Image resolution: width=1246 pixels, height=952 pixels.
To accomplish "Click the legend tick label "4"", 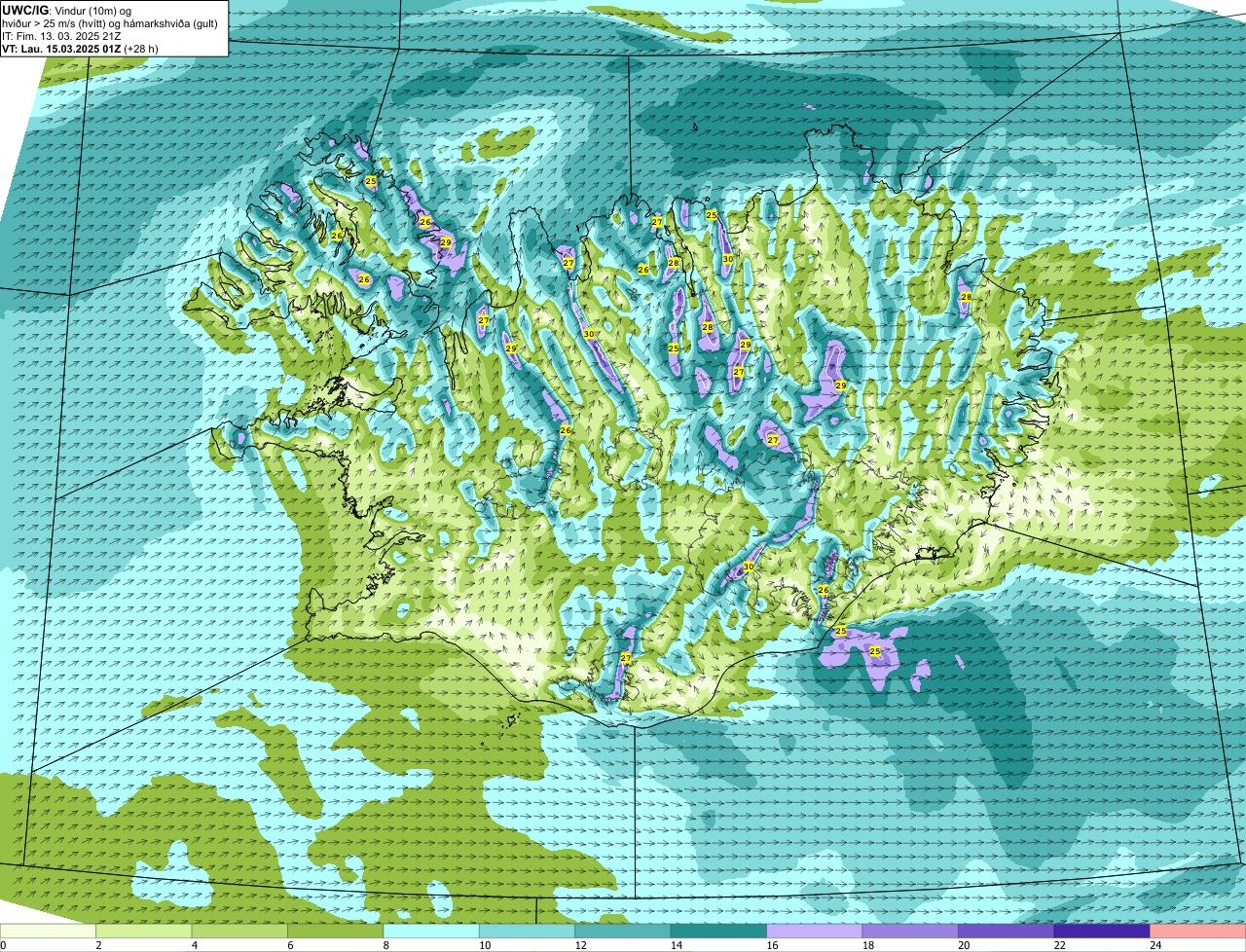I will click(194, 945).
